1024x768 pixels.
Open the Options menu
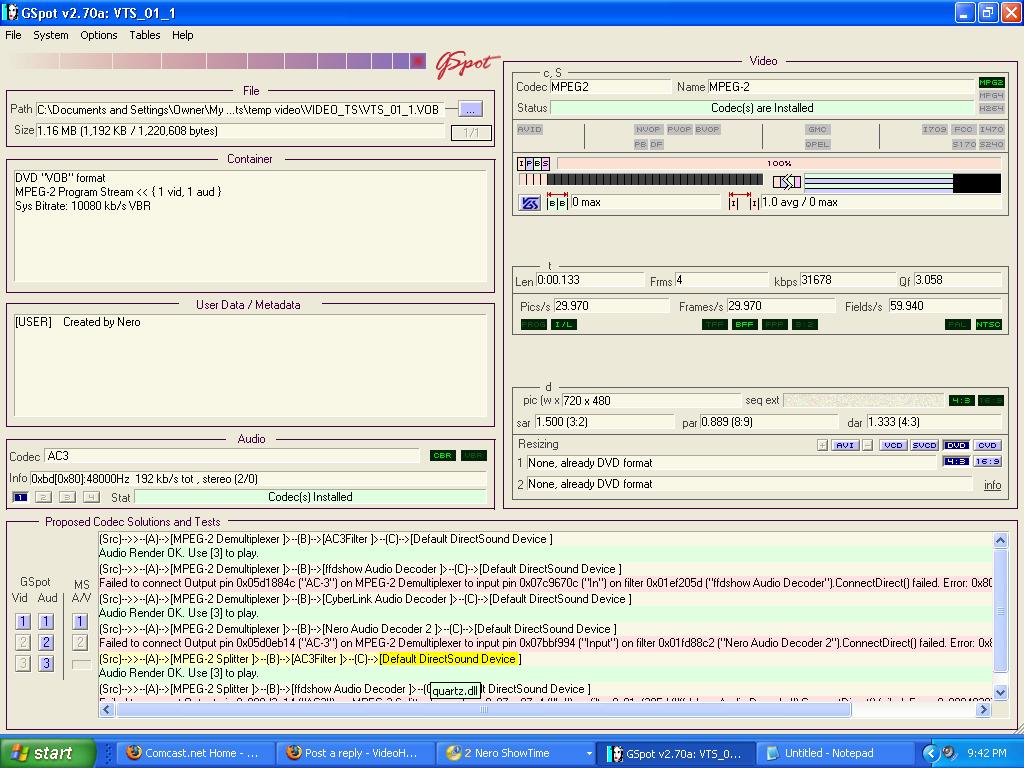pyautogui.click(x=99, y=35)
